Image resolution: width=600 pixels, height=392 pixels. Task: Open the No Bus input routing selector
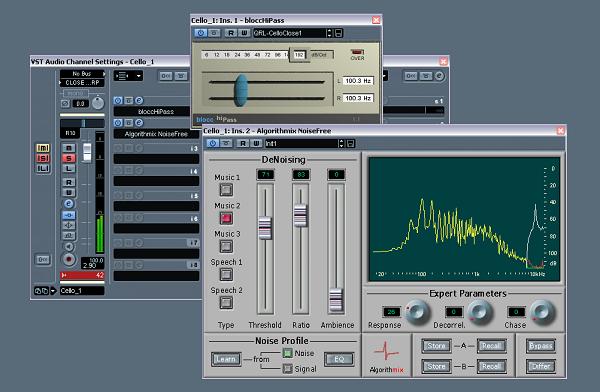[x=82, y=74]
